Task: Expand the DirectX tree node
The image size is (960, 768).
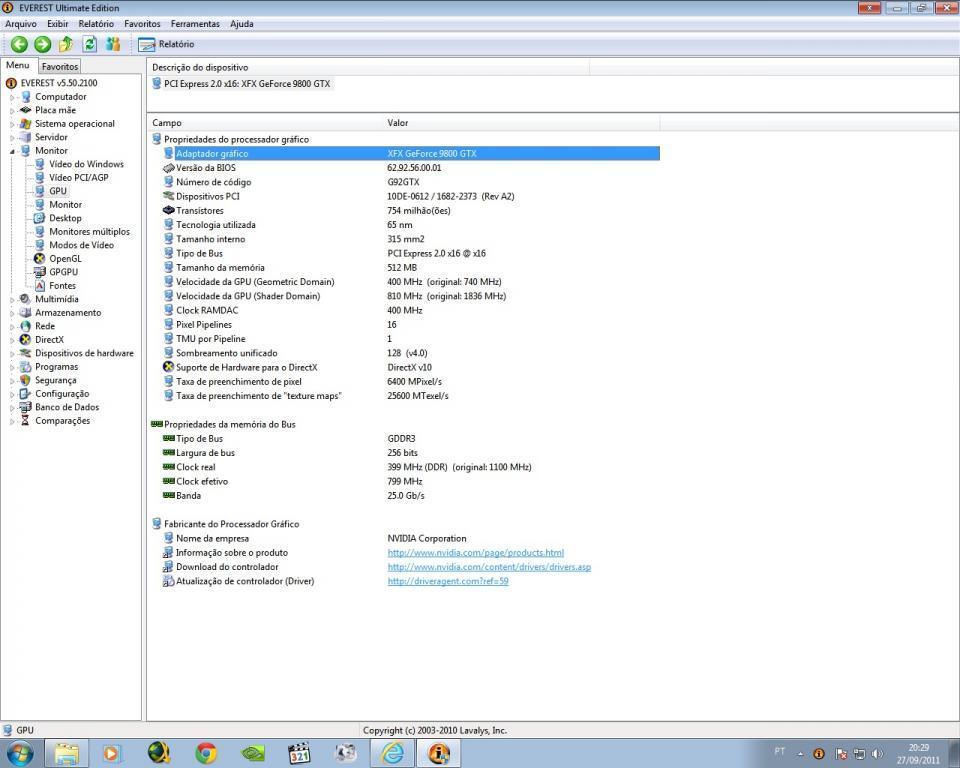Action: point(13,340)
